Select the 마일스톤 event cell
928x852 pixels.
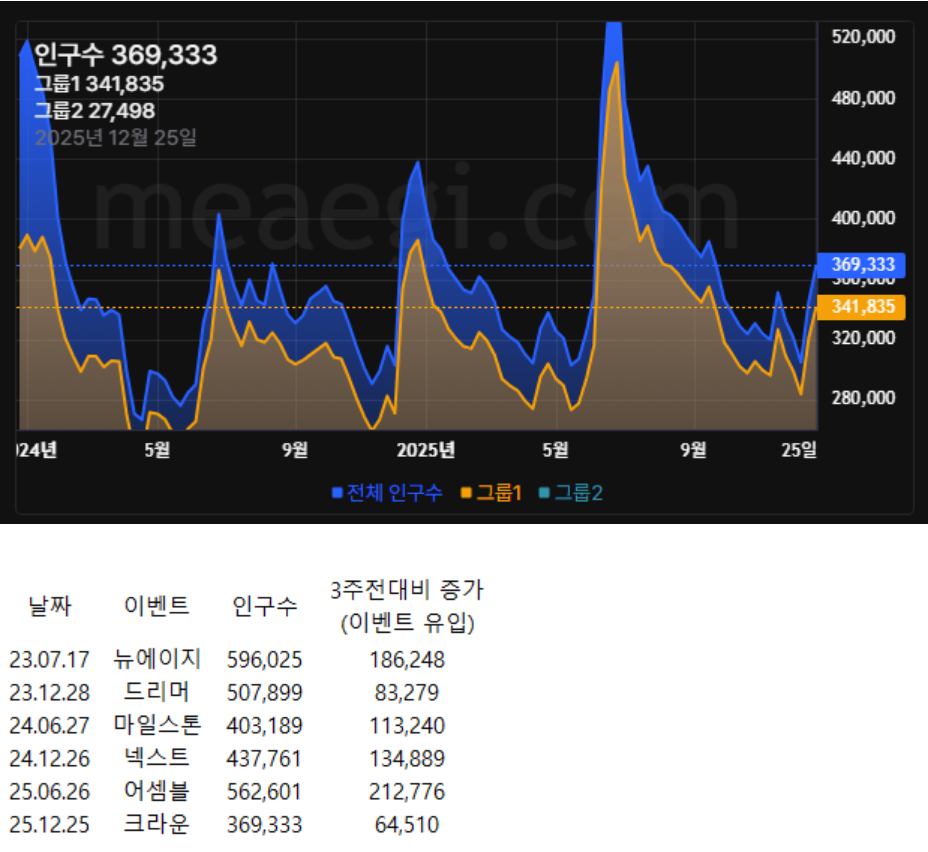pos(157,725)
